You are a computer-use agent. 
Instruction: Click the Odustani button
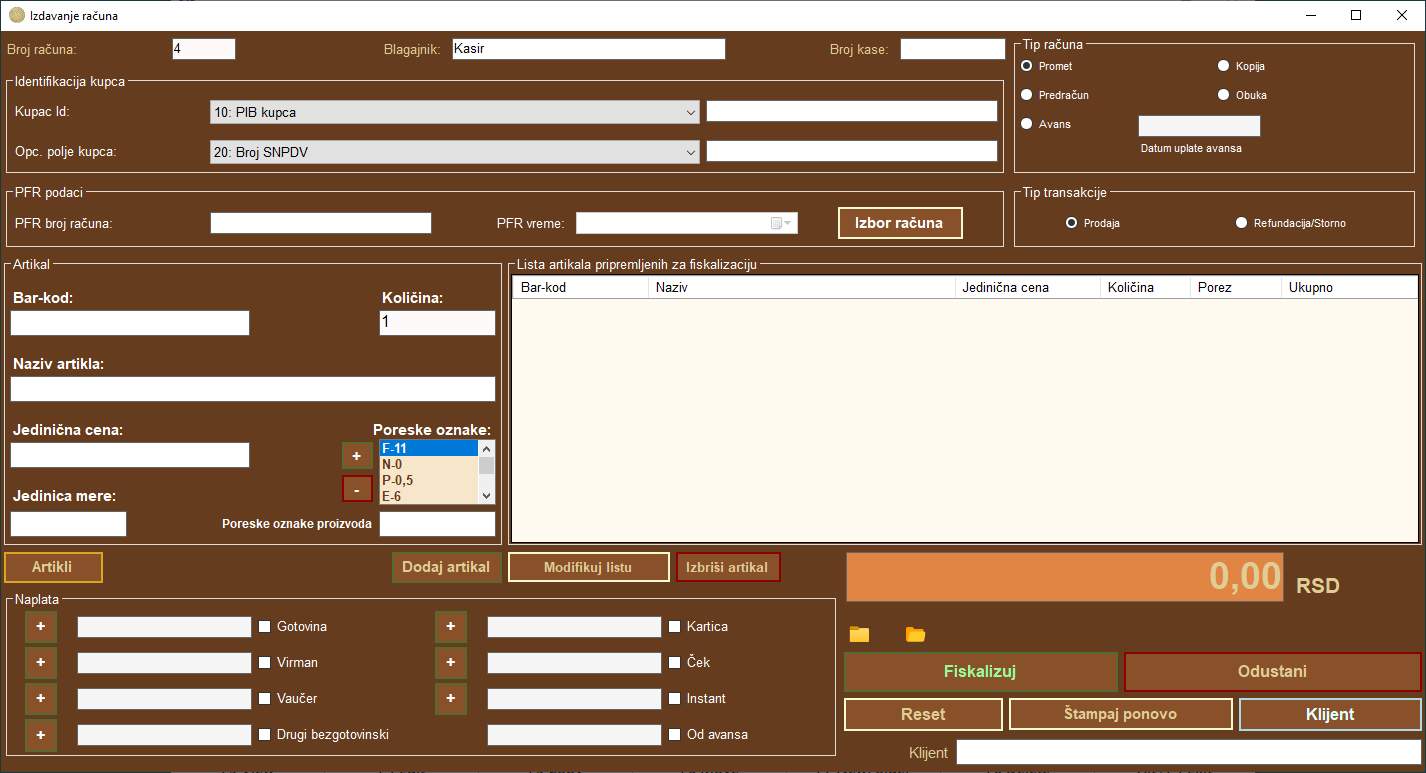click(x=1273, y=672)
